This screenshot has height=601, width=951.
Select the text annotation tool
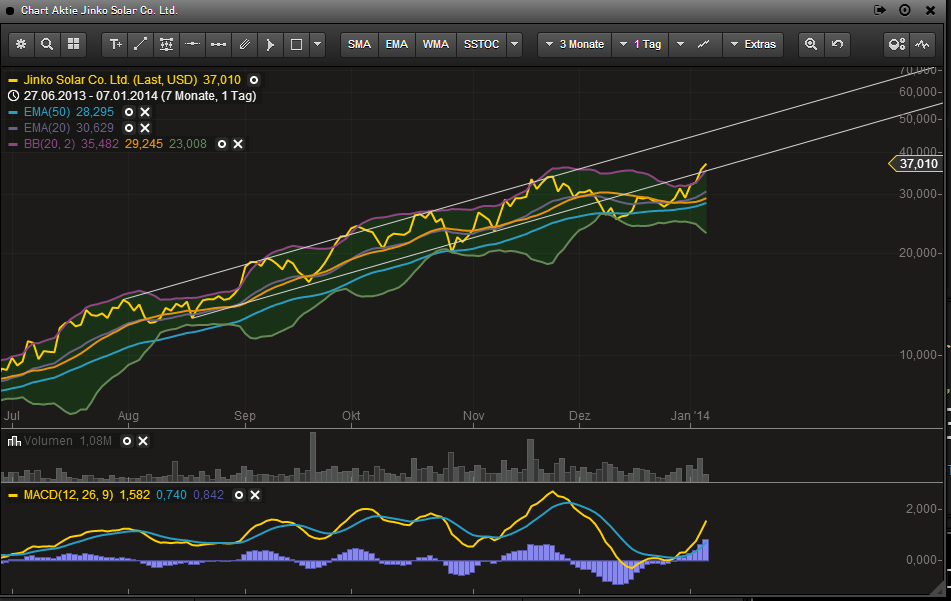pos(115,44)
